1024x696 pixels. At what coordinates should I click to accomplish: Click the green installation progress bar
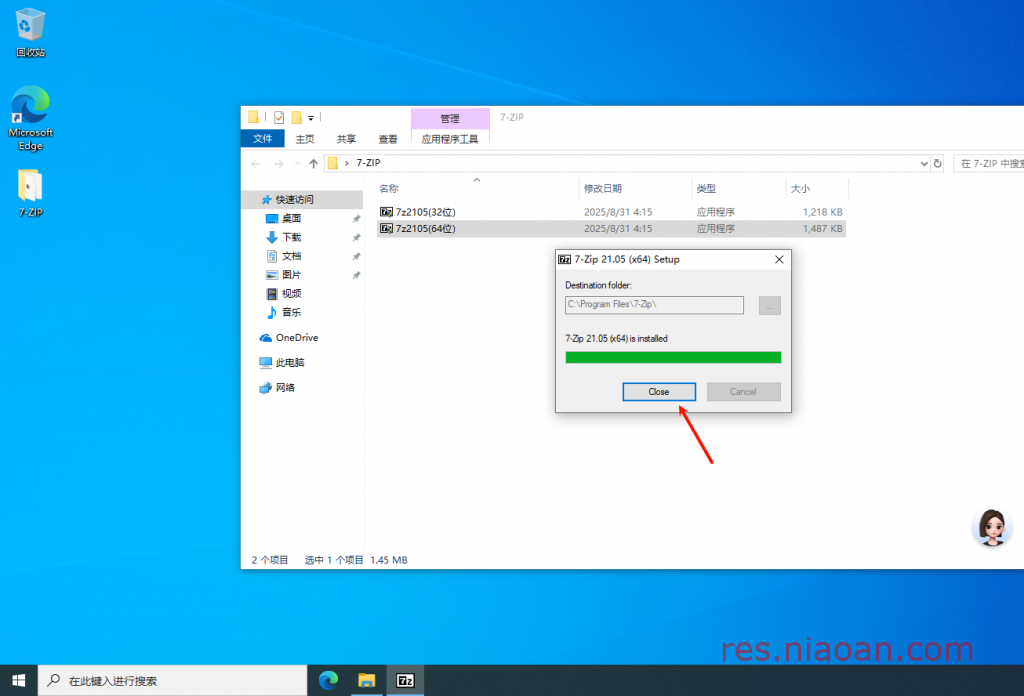tap(673, 357)
